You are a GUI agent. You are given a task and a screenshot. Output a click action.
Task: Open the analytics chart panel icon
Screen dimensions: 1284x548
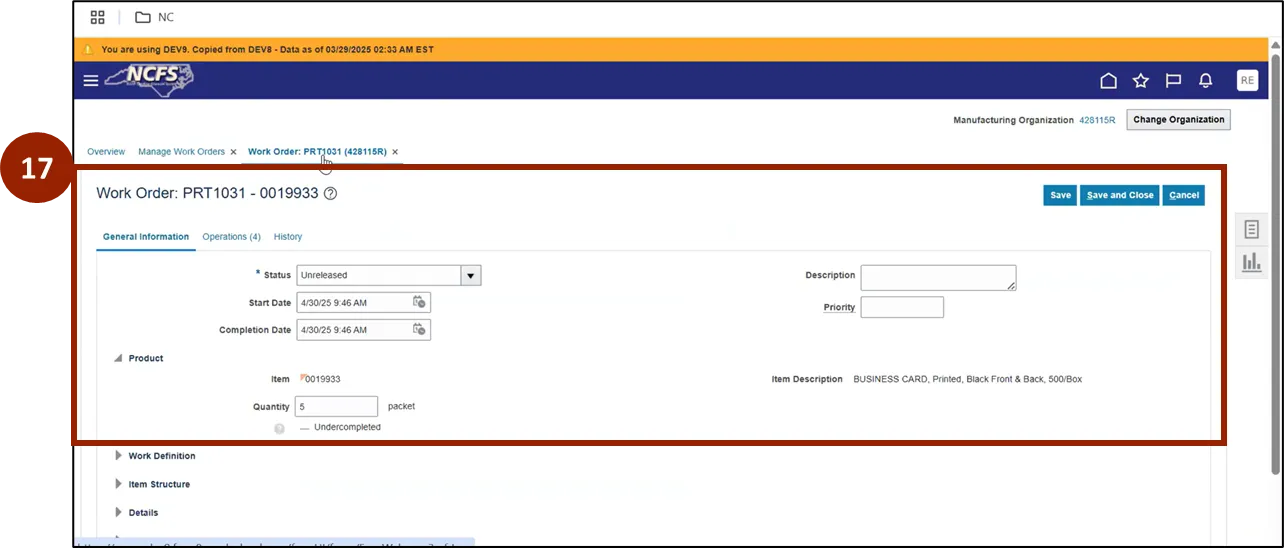[1251, 262]
